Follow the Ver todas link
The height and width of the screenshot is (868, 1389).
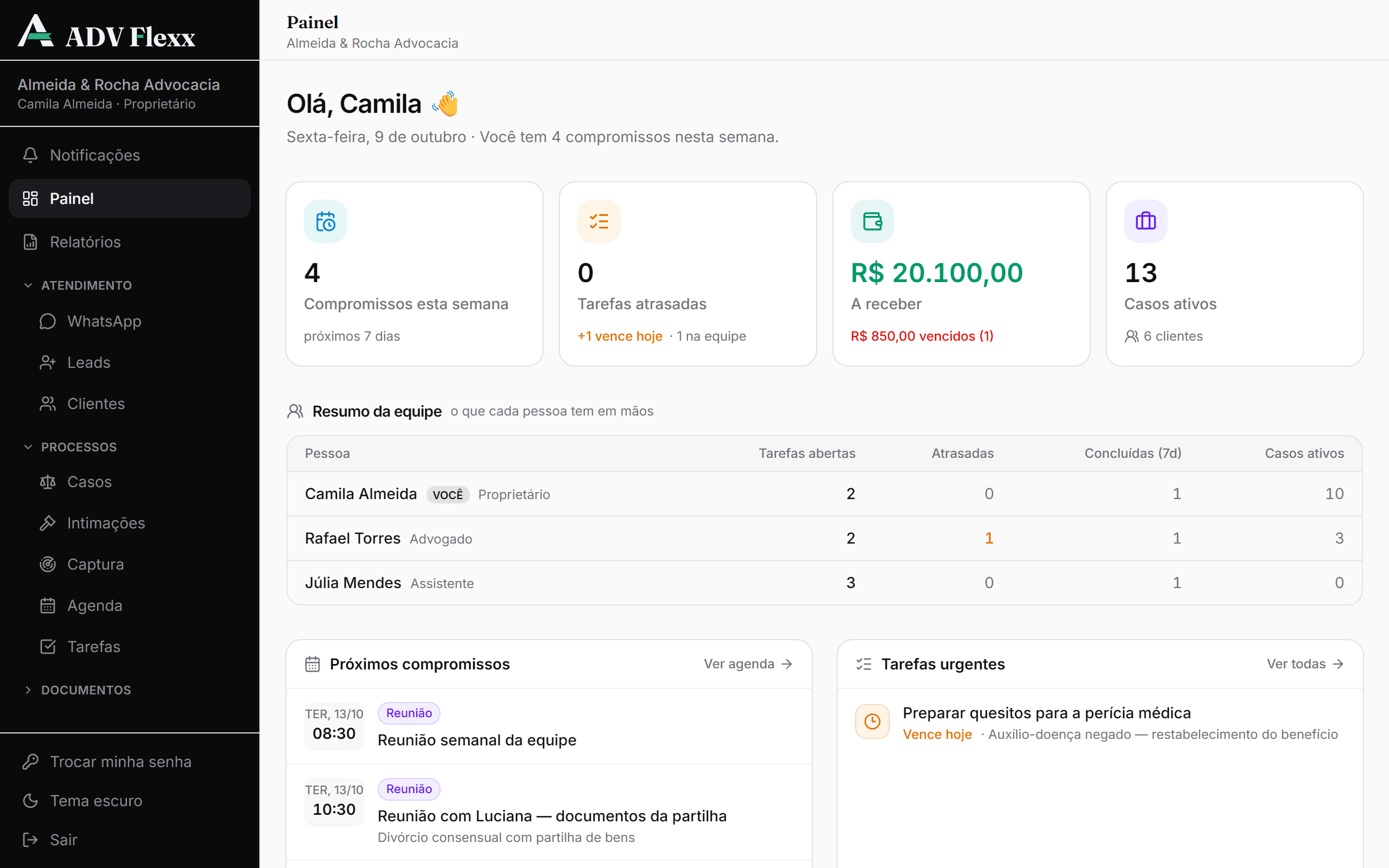(1305, 664)
